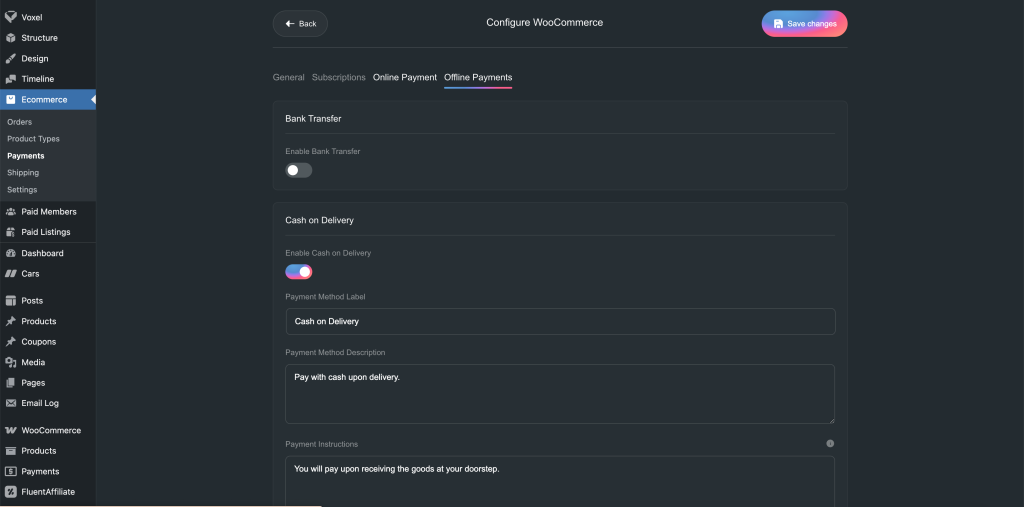
Task: Switch to the Online Payment tab
Action: [x=405, y=77]
